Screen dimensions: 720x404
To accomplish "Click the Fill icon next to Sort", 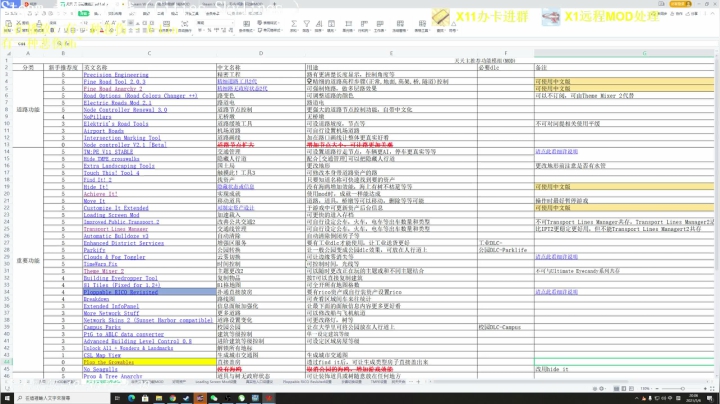I will (331, 25).
